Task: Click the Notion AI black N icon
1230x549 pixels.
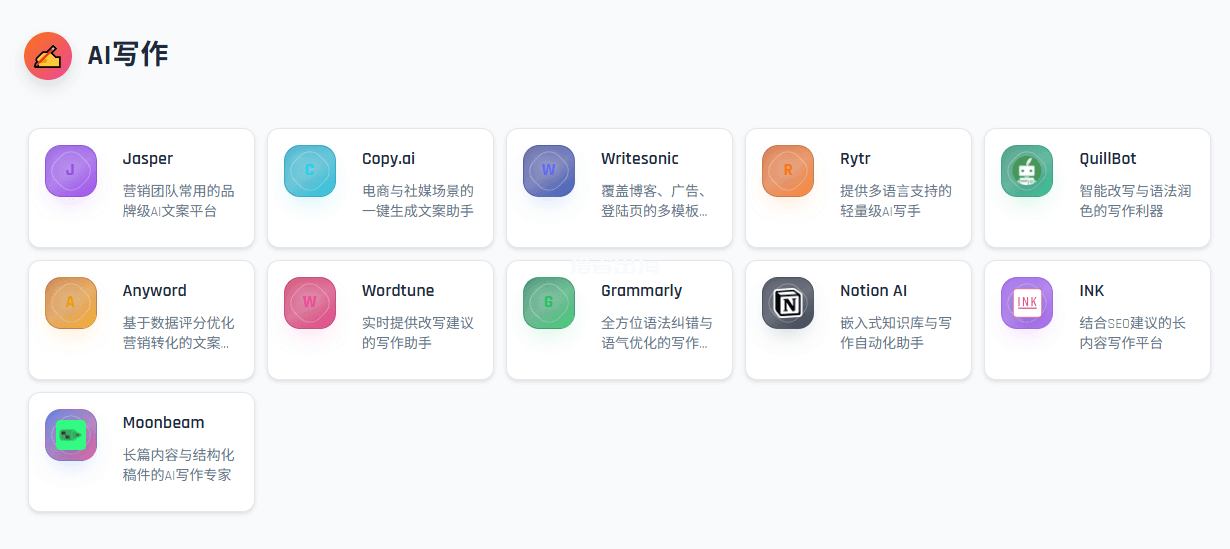Action: pyautogui.click(x=788, y=303)
